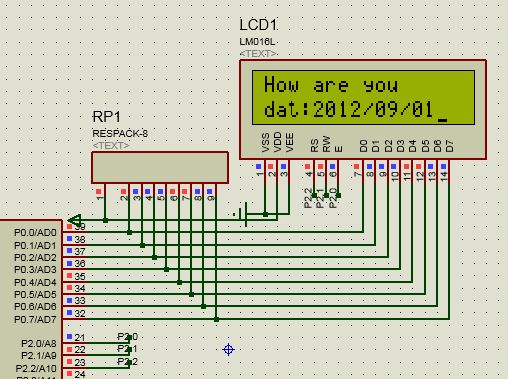Viewport: 508px width, 379px height.
Task: Select the RP1 RESPACK-8 resistor pack body
Action: click(160, 168)
